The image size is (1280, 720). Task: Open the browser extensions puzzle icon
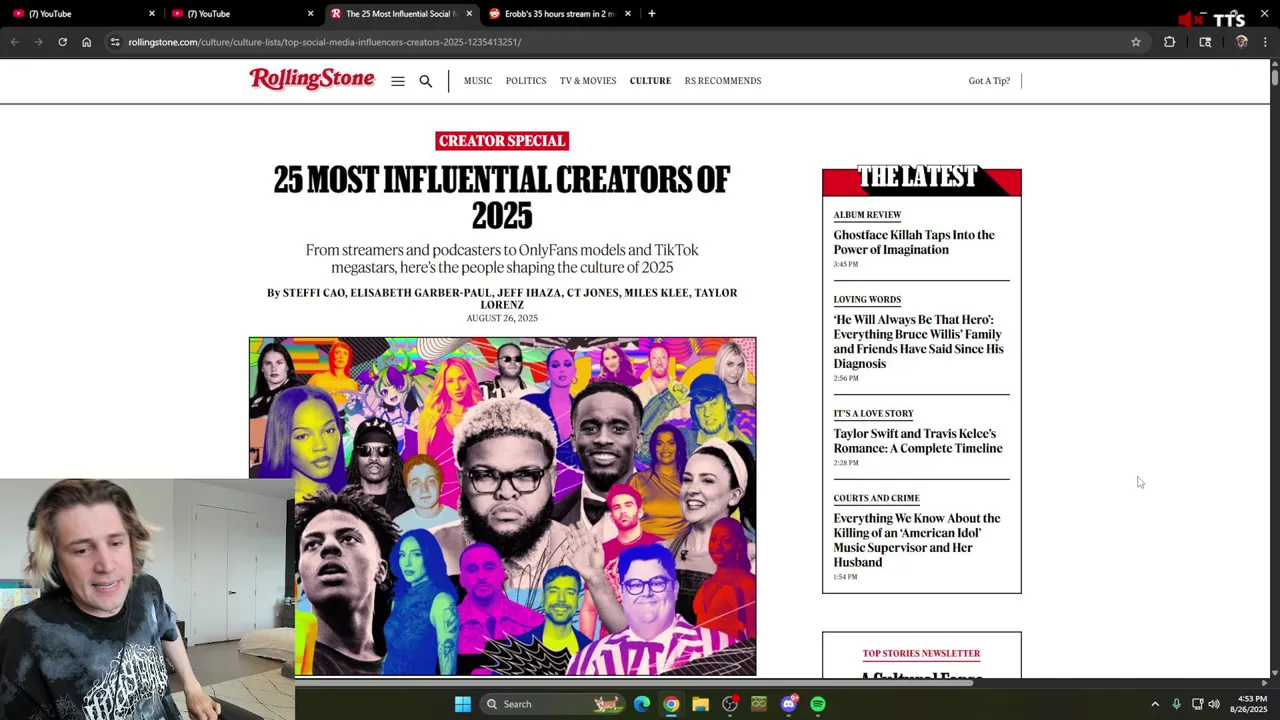1169,42
